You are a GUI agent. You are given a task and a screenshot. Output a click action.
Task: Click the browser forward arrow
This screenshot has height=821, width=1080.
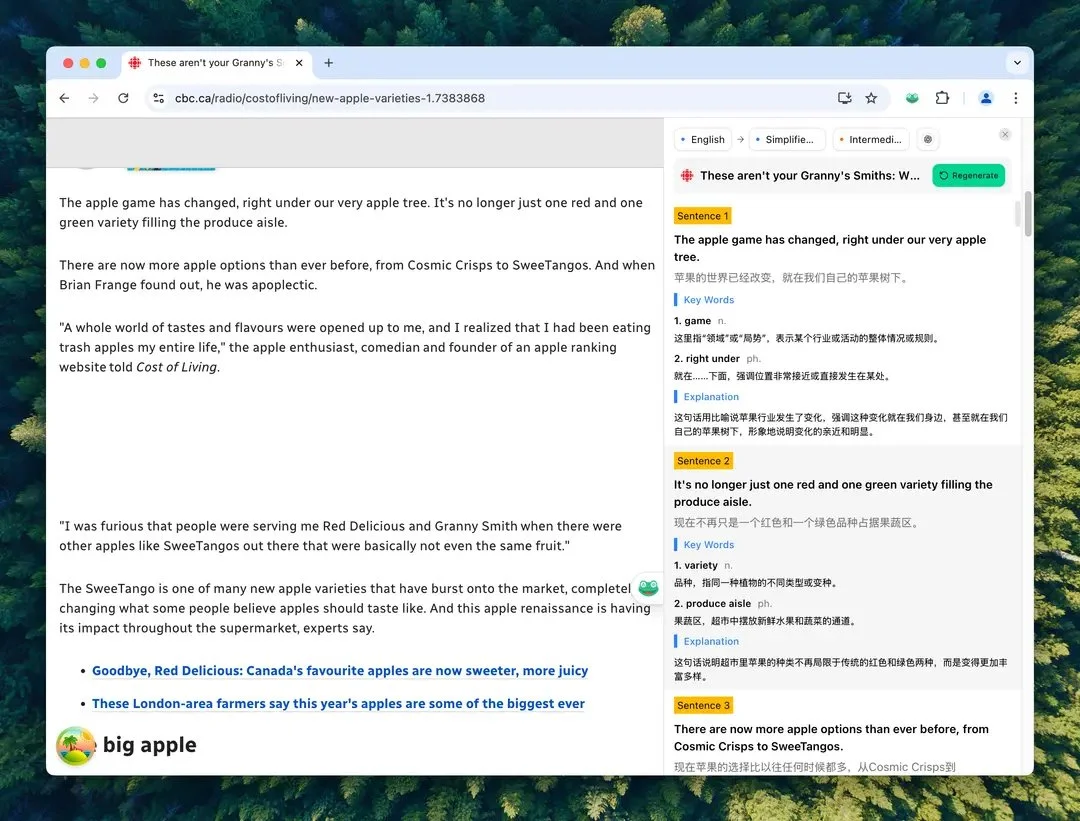pyautogui.click(x=94, y=98)
